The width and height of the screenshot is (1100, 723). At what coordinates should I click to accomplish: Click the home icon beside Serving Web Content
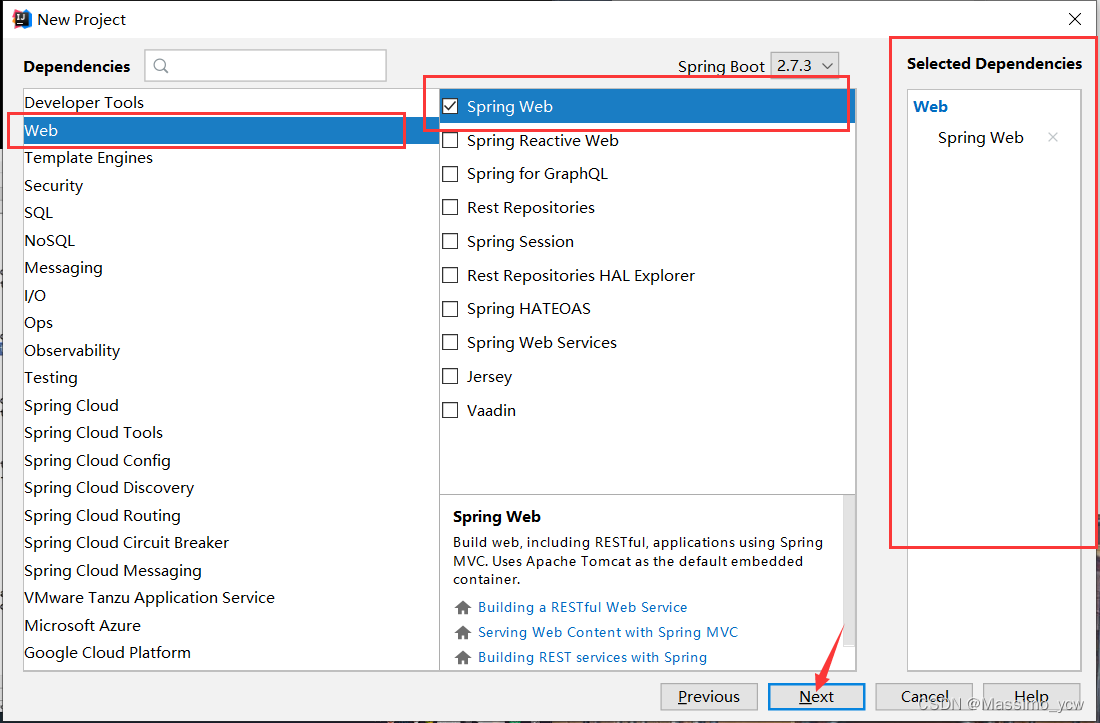pos(462,633)
